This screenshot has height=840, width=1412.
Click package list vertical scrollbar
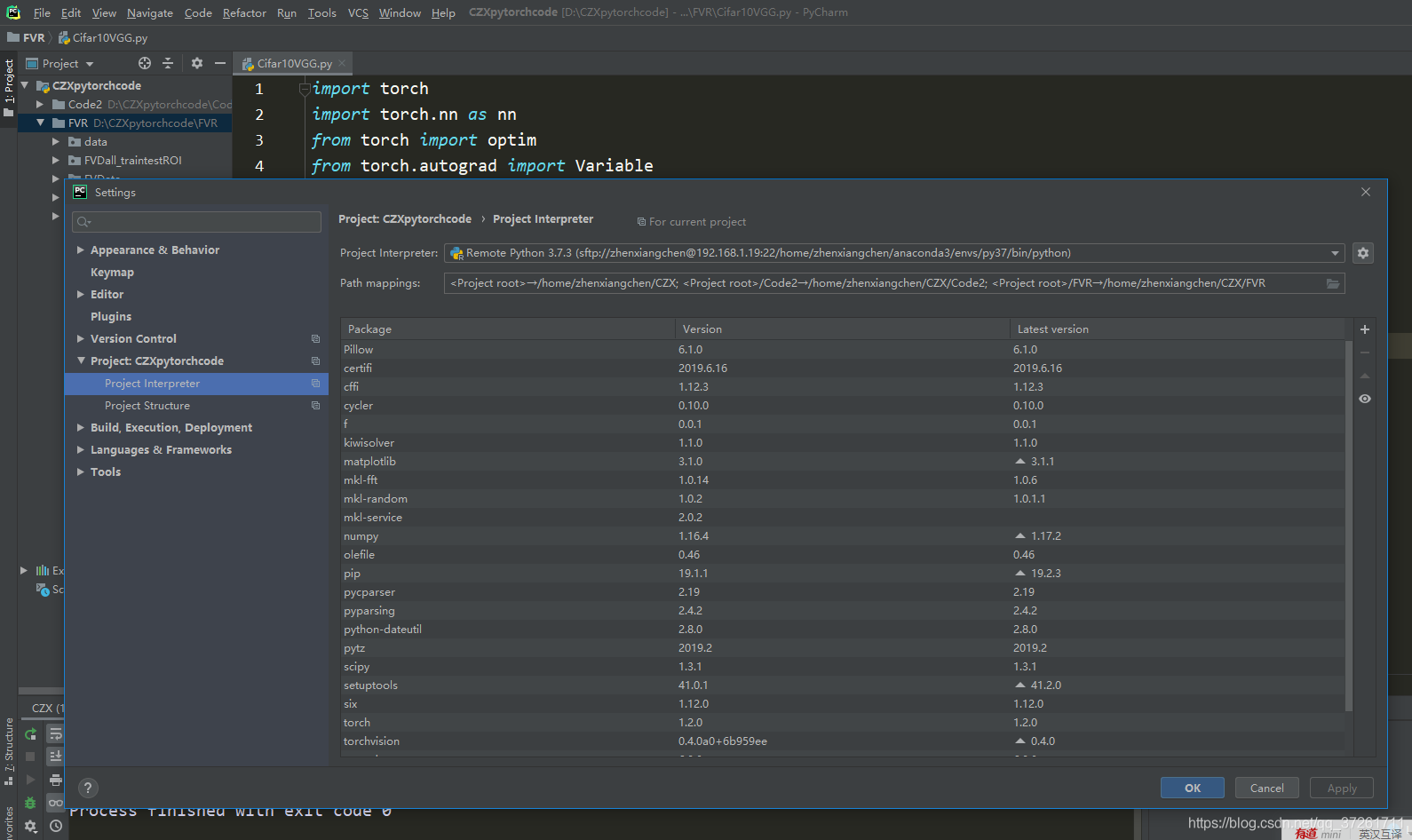point(1349,526)
